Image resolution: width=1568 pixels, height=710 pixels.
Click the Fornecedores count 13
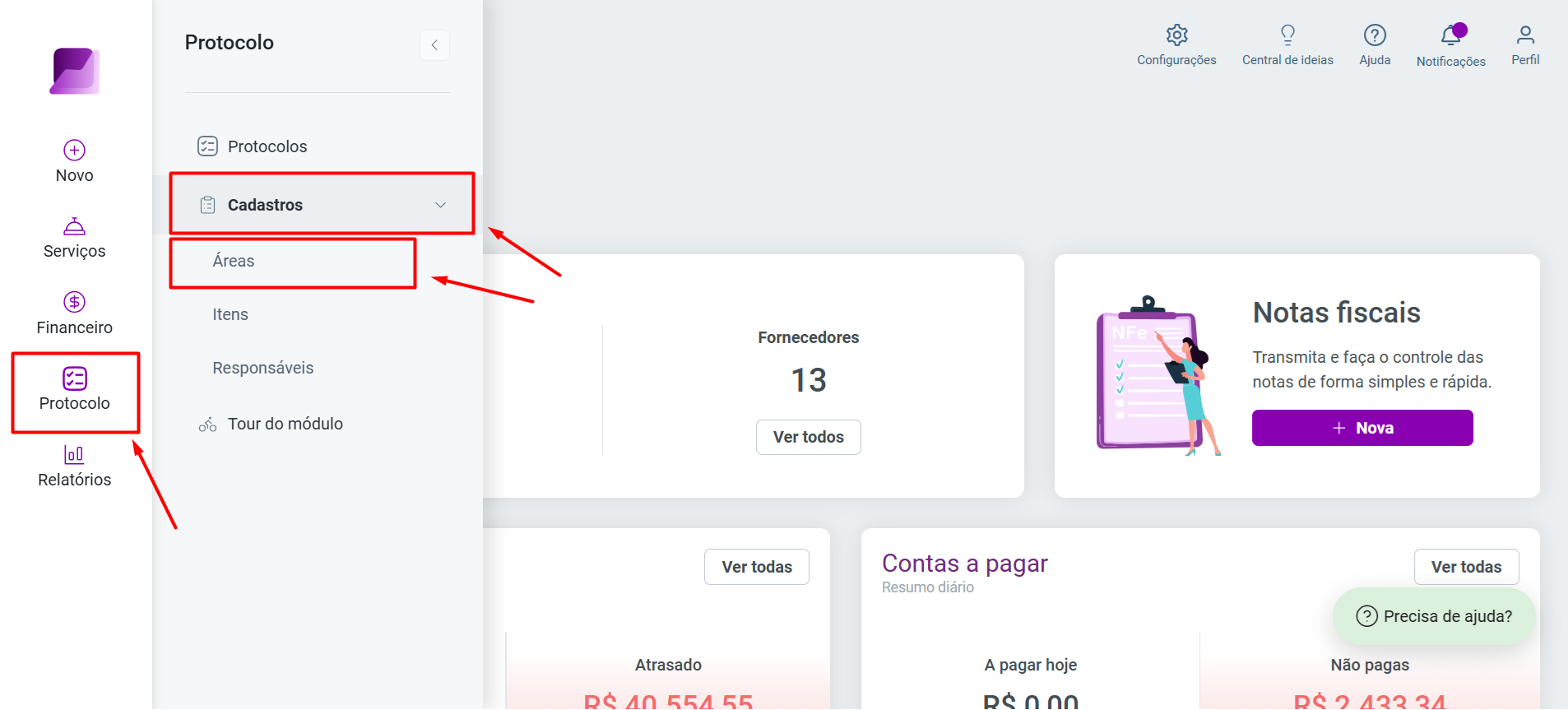(809, 380)
